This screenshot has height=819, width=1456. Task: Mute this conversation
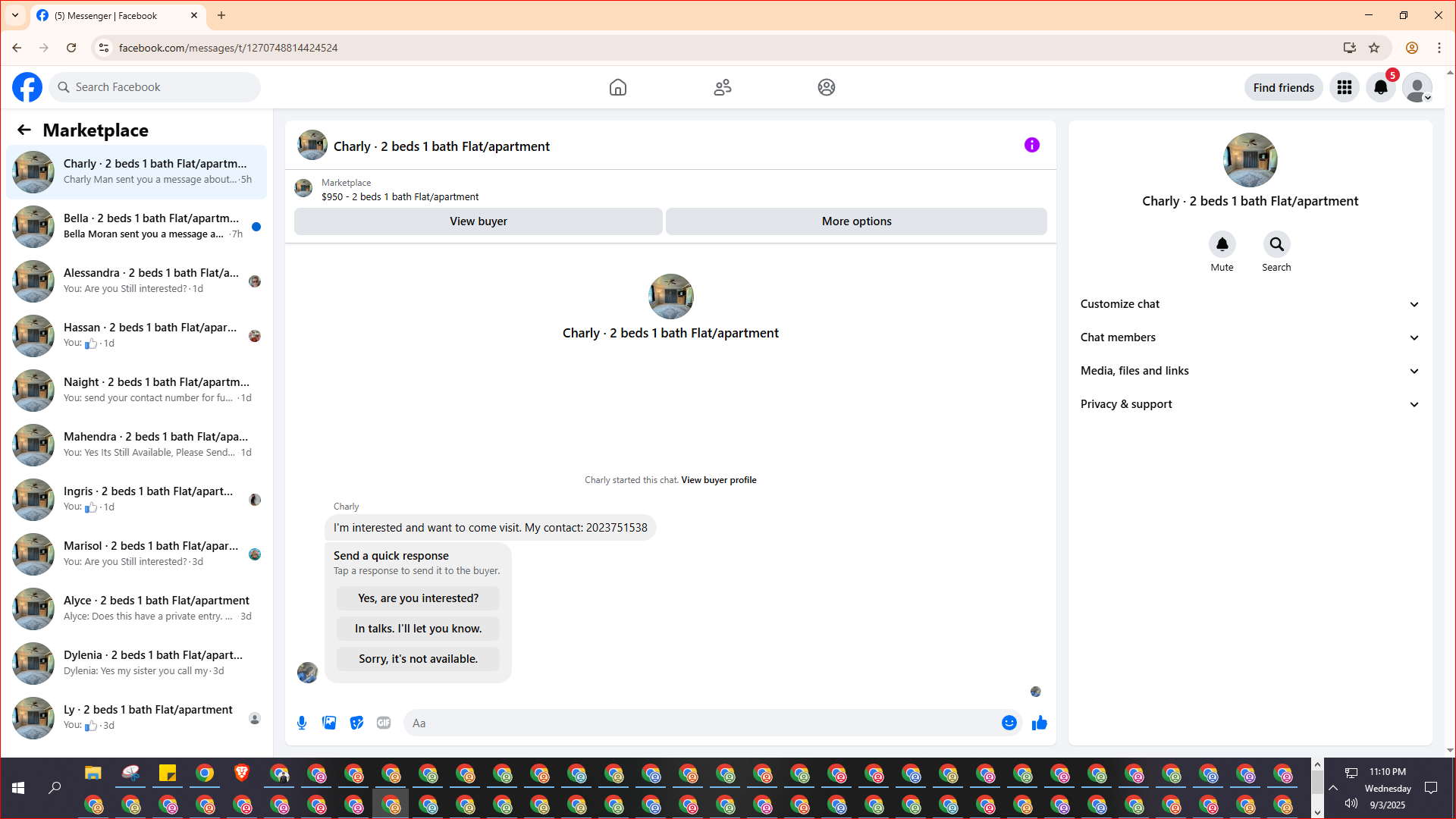[1222, 244]
